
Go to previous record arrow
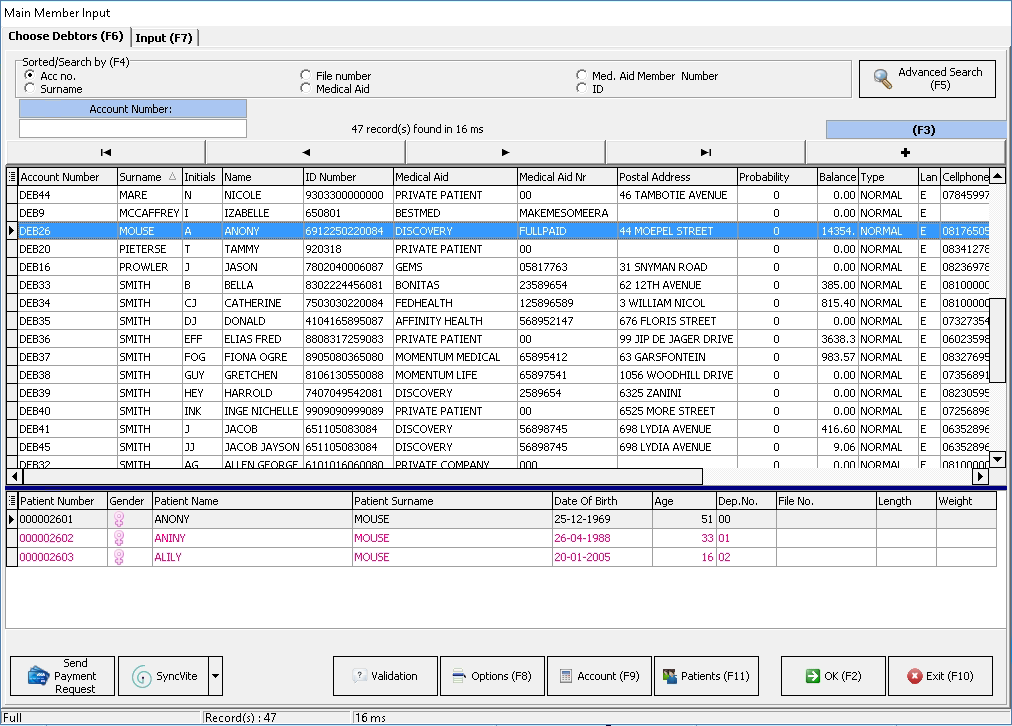[305, 152]
